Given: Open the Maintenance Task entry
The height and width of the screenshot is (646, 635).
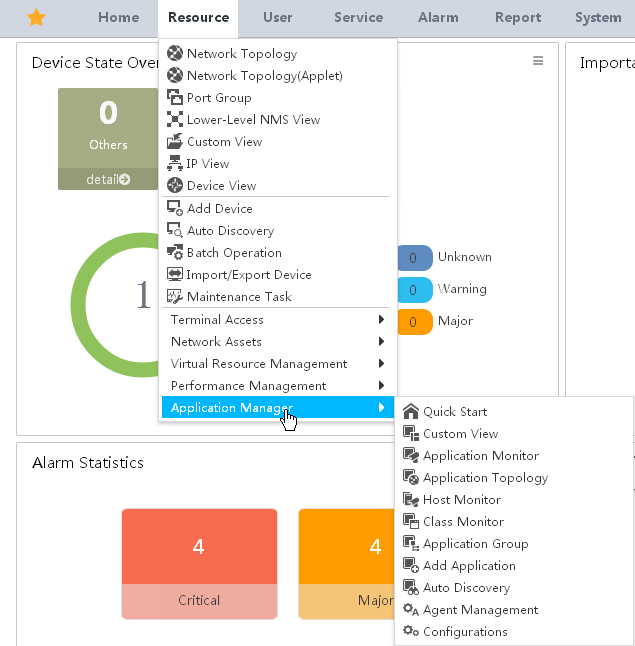Looking at the screenshot, I should (x=239, y=297).
